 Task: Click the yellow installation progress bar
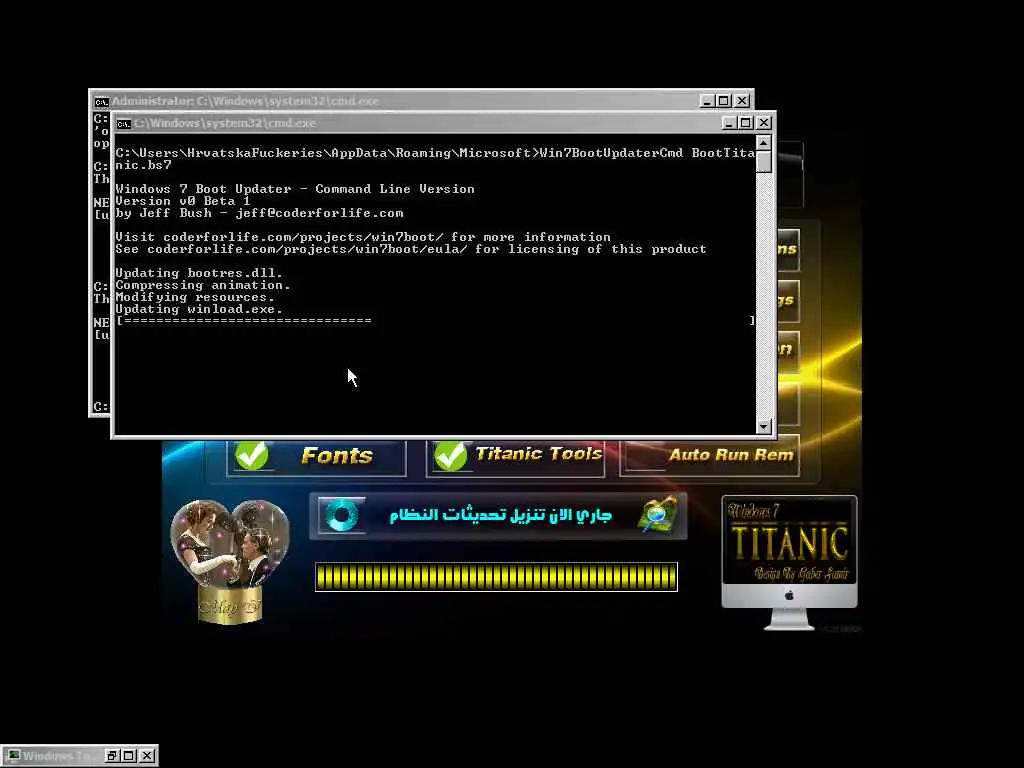click(x=496, y=577)
